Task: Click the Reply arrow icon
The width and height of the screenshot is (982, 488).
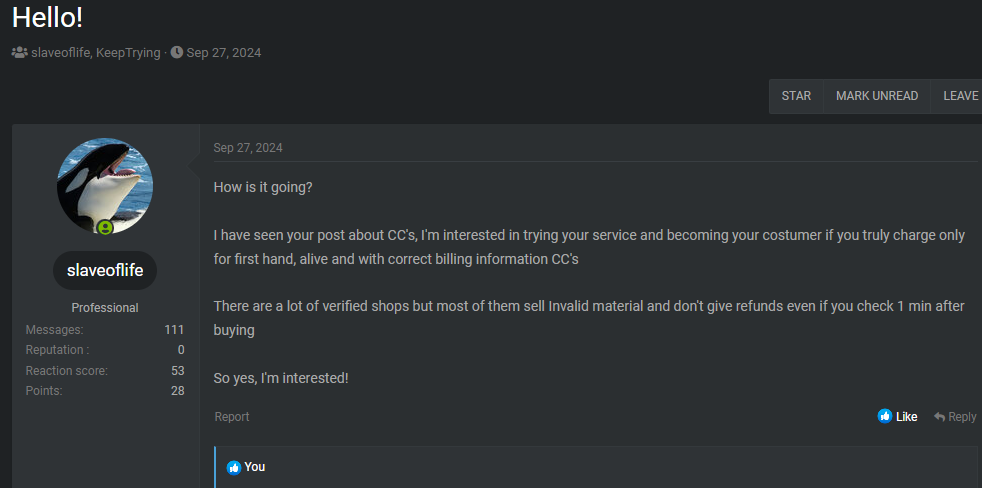Action: (x=940, y=416)
